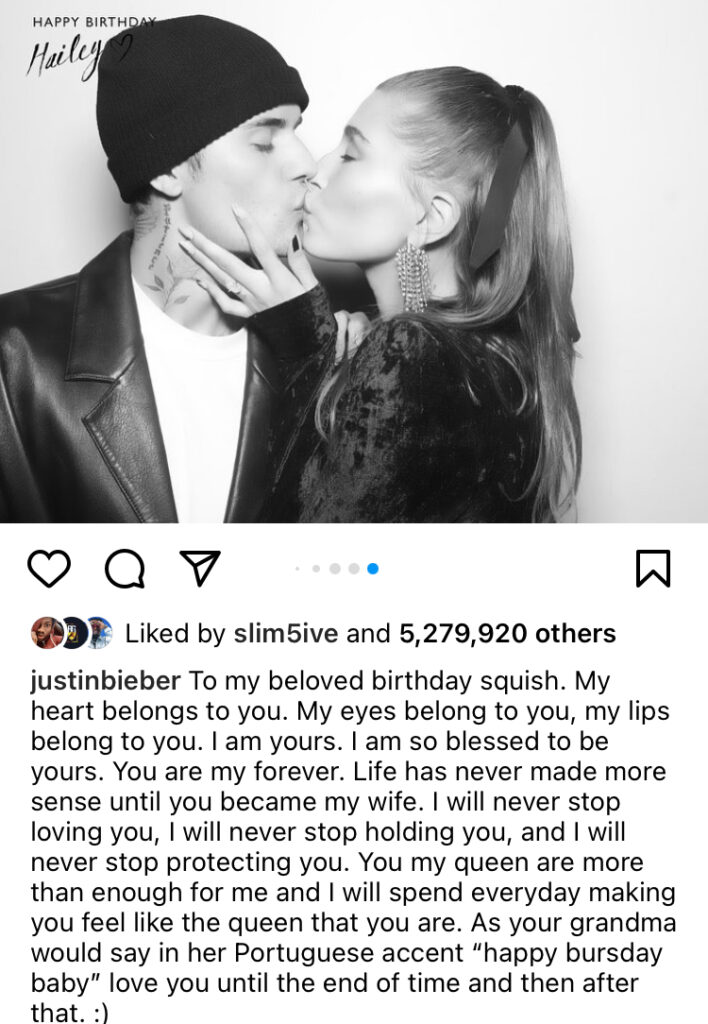Select the middle gray carousel dot
This screenshot has width=708, height=1024.
(335, 569)
